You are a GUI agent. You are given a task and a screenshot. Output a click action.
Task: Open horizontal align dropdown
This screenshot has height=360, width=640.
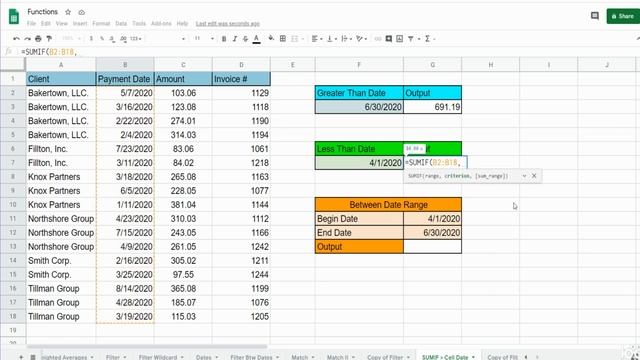click(317, 39)
